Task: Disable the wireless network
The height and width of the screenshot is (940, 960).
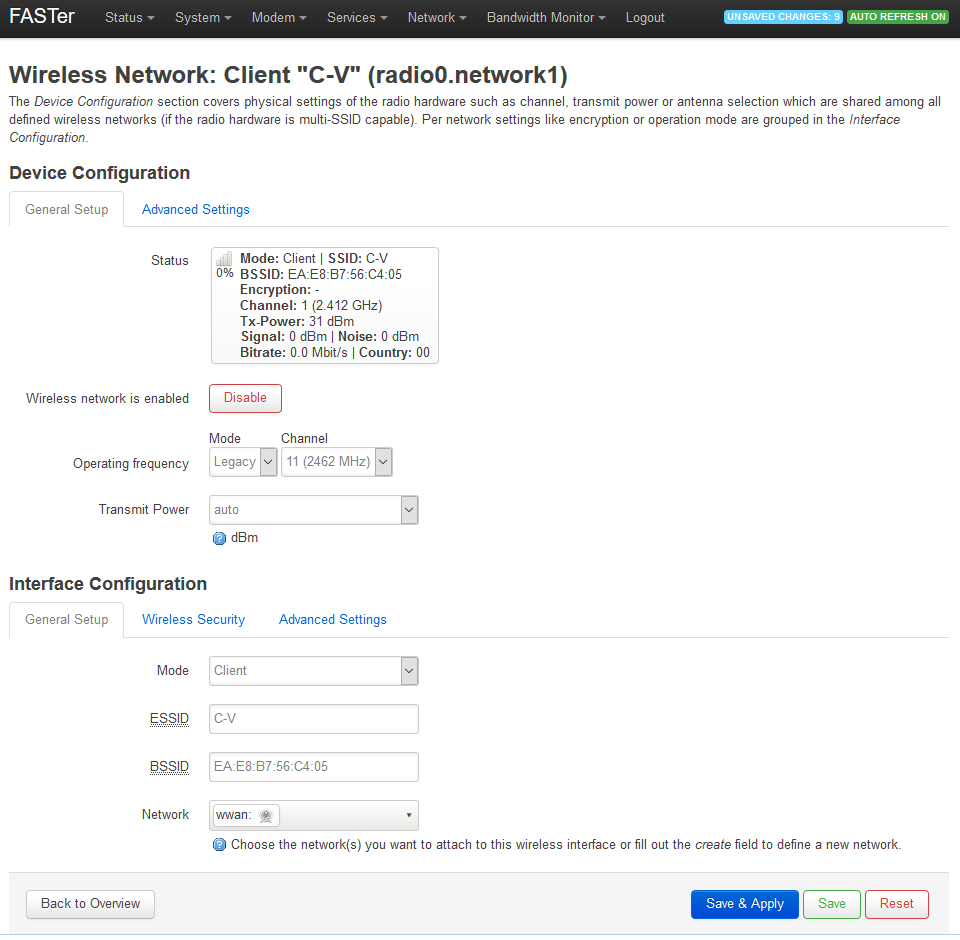Action: 245,398
